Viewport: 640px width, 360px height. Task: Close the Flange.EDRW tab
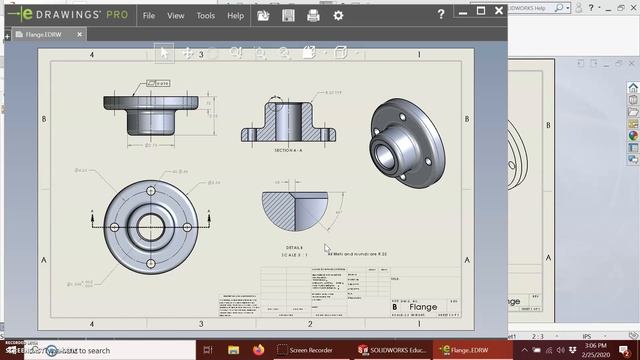click(80, 35)
